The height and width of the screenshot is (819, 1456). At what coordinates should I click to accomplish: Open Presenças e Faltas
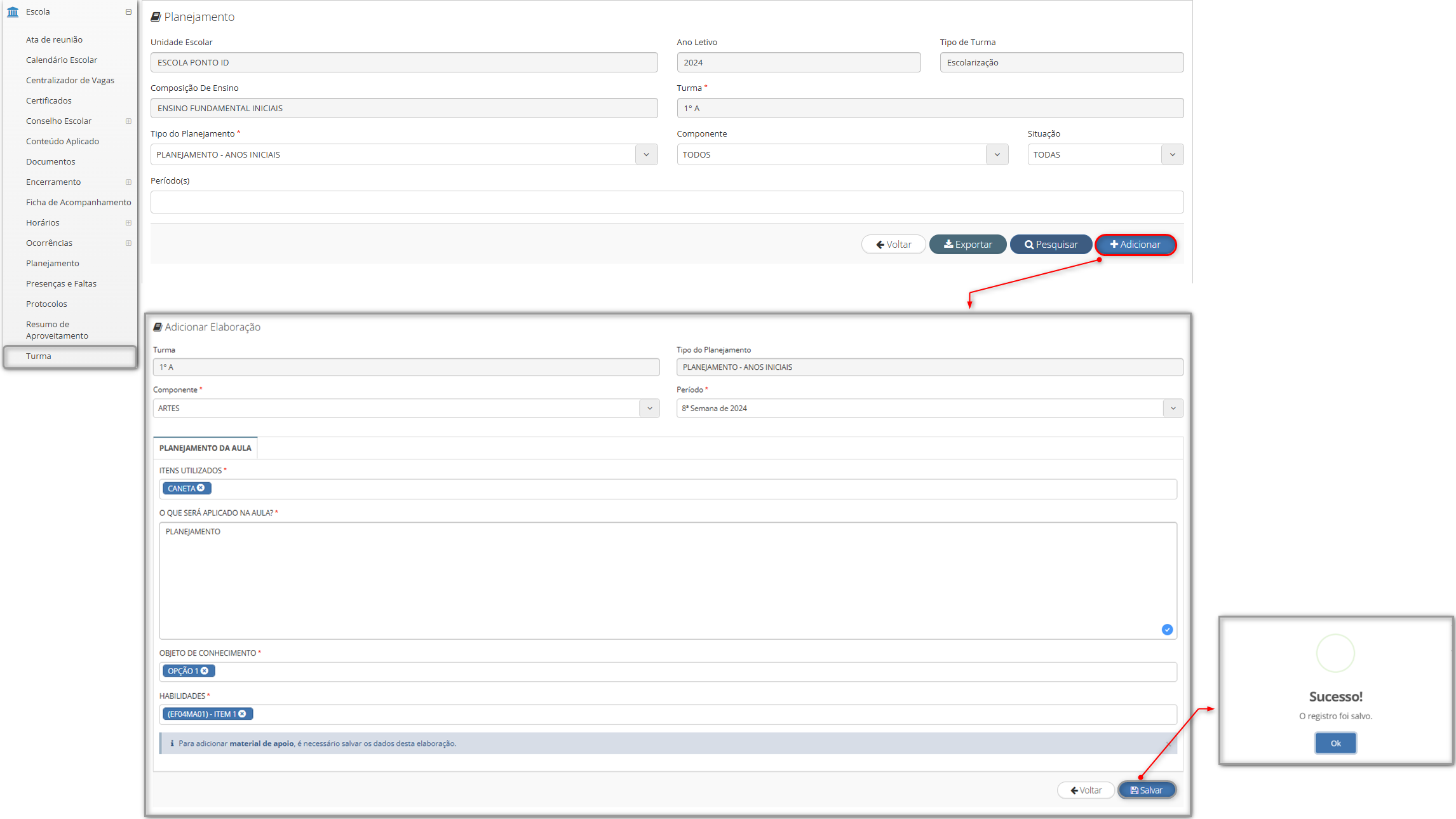(61, 283)
